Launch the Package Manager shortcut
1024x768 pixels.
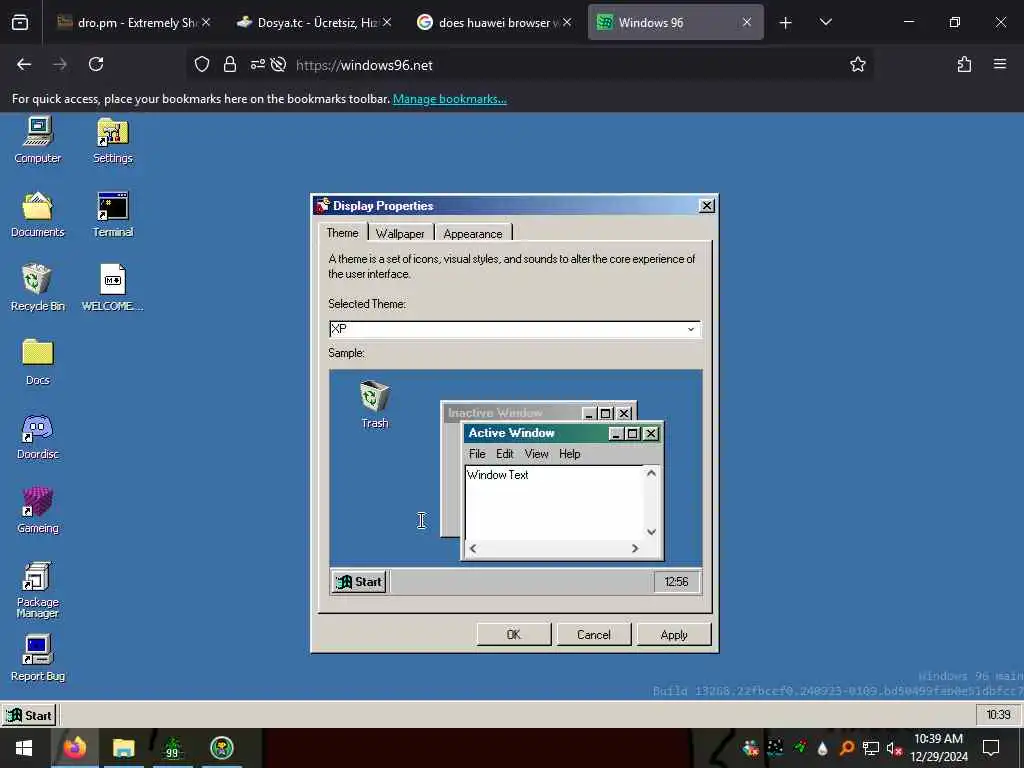tap(37, 590)
